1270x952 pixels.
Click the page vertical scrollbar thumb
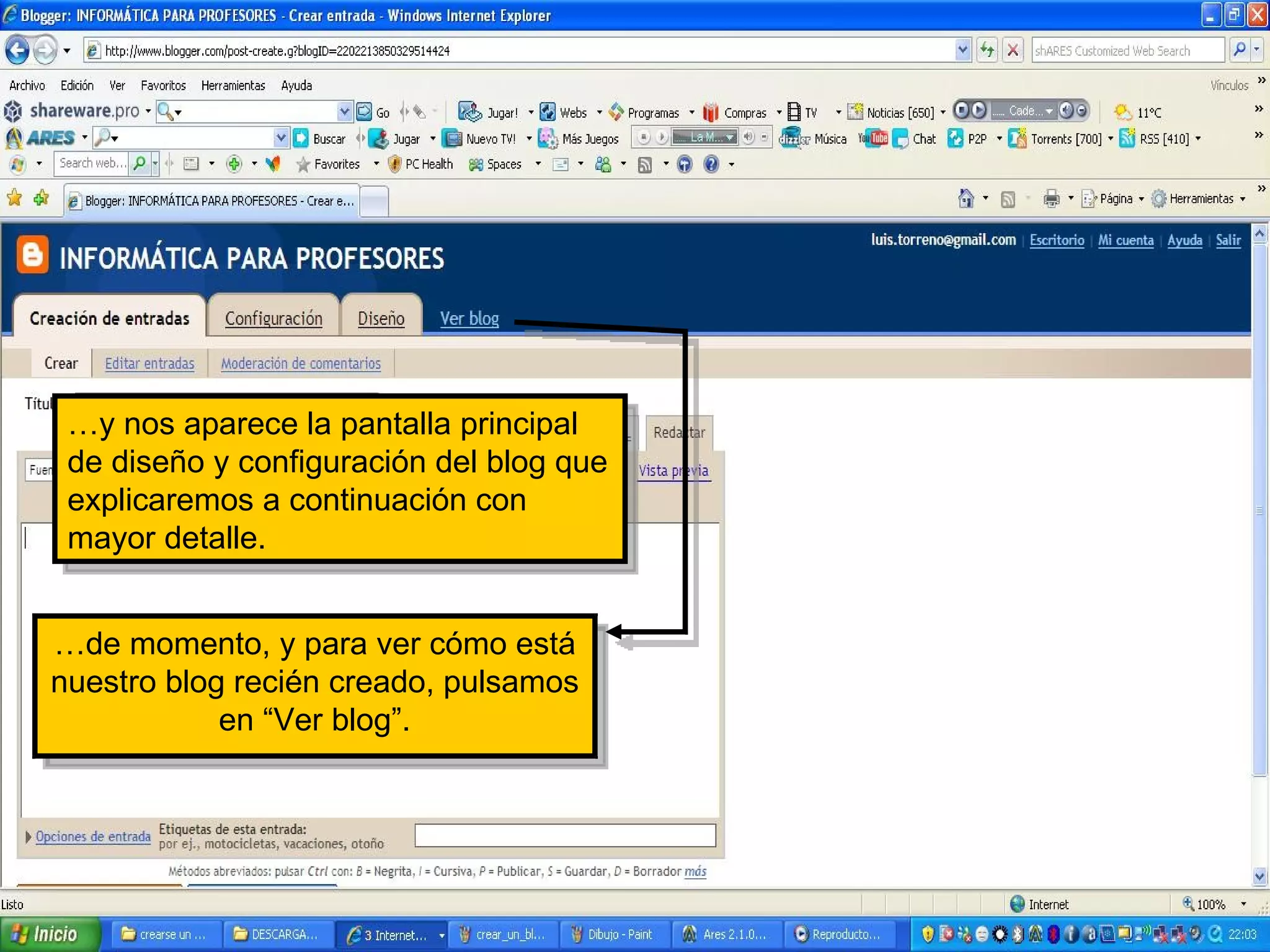click(x=1259, y=511)
